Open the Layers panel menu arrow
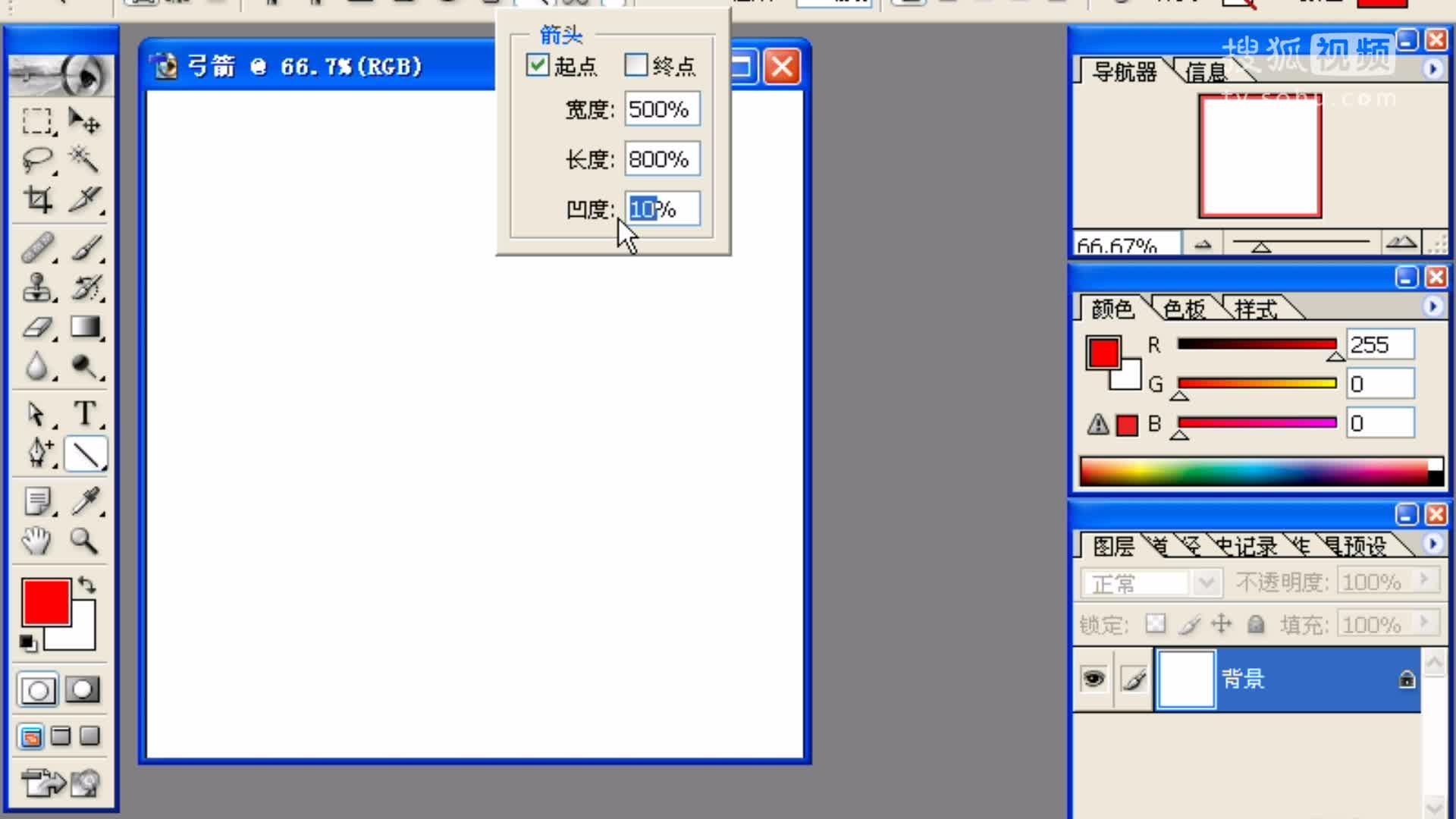Viewport: 1456px width, 819px height. [1432, 544]
